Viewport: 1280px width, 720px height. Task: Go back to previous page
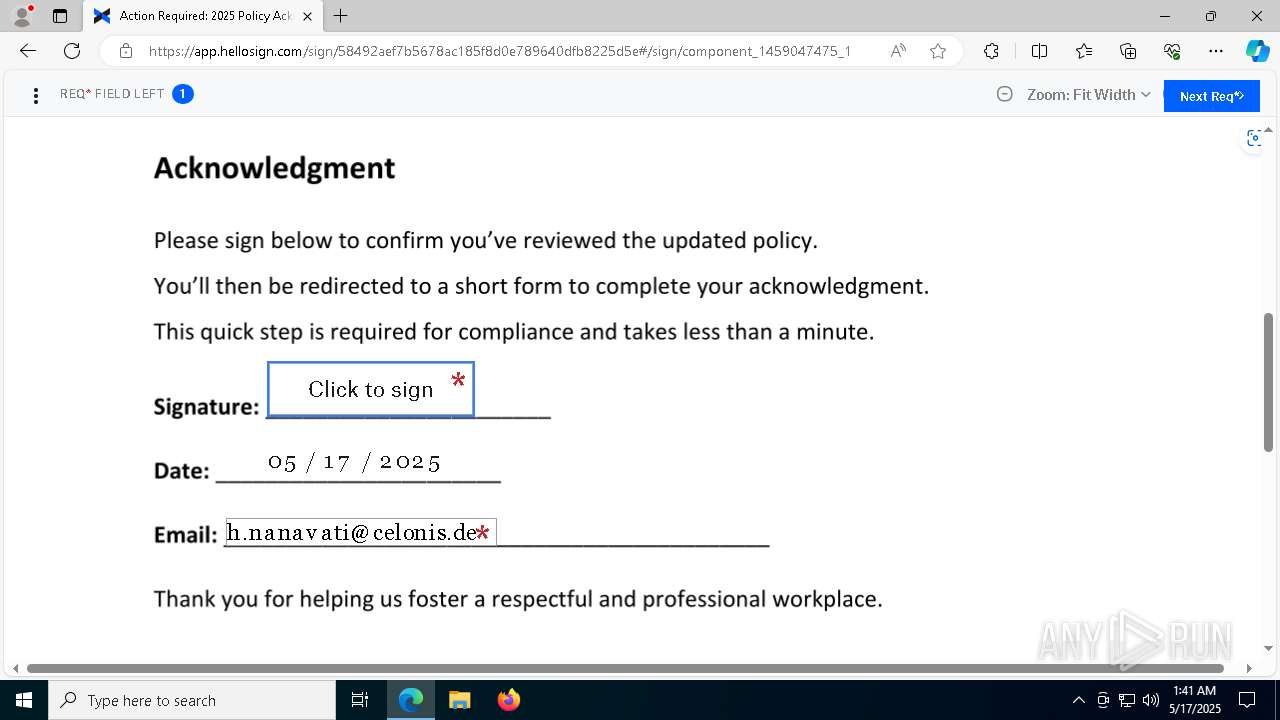[x=28, y=51]
